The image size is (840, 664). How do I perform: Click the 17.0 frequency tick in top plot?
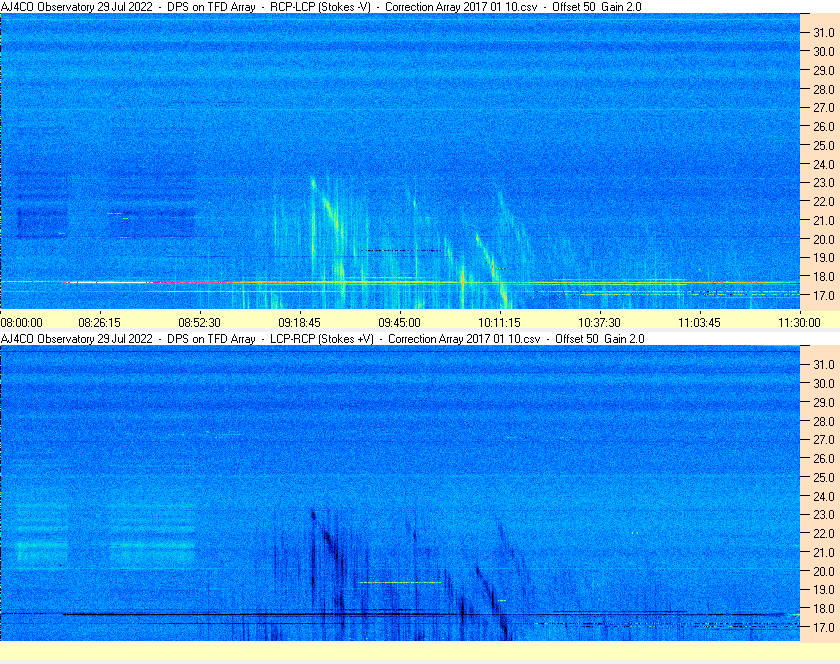[824, 295]
